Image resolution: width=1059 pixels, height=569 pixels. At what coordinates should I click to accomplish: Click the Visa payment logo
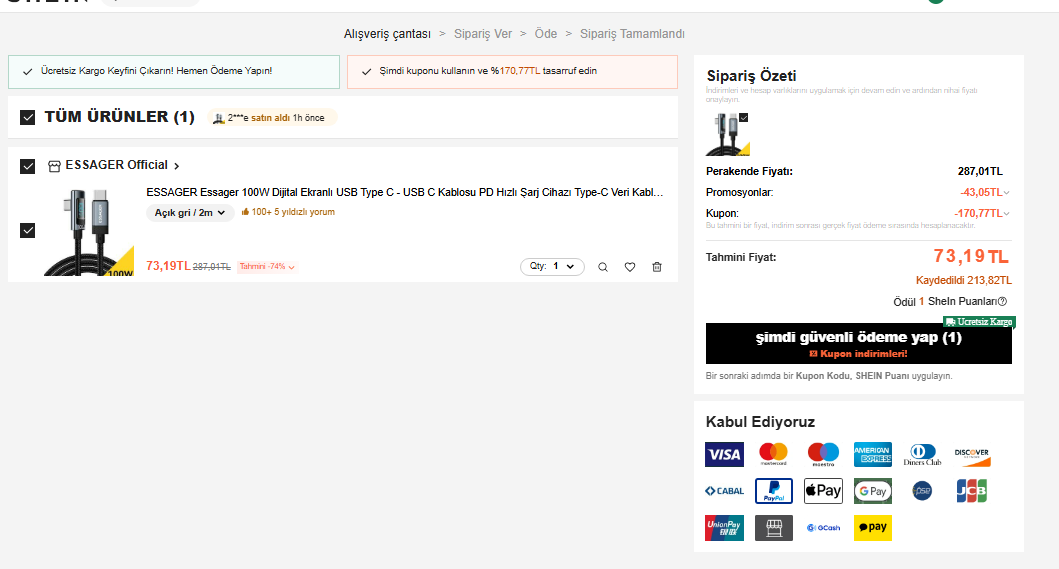[724, 454]
